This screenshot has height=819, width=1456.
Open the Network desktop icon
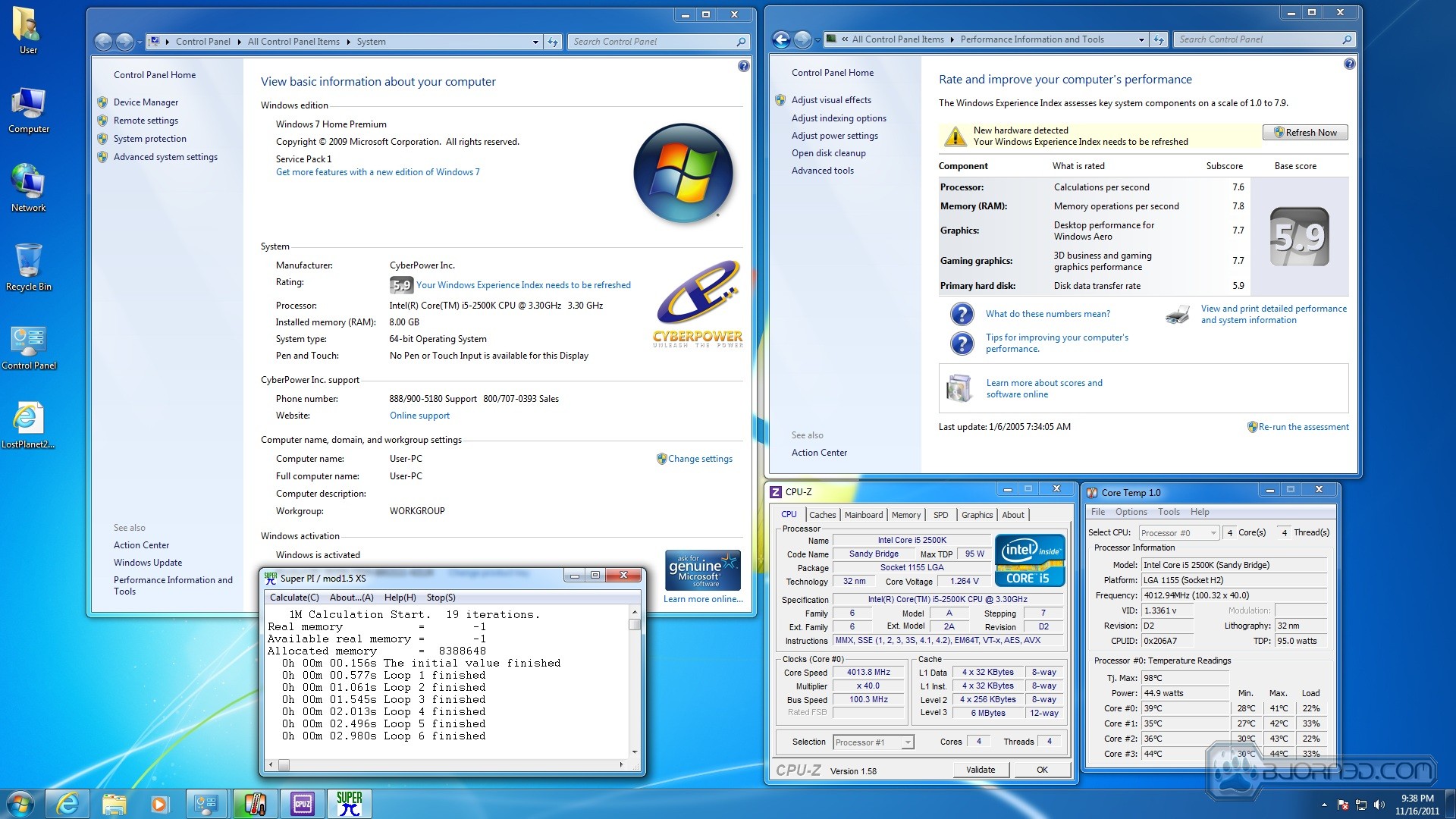point(28,189)
